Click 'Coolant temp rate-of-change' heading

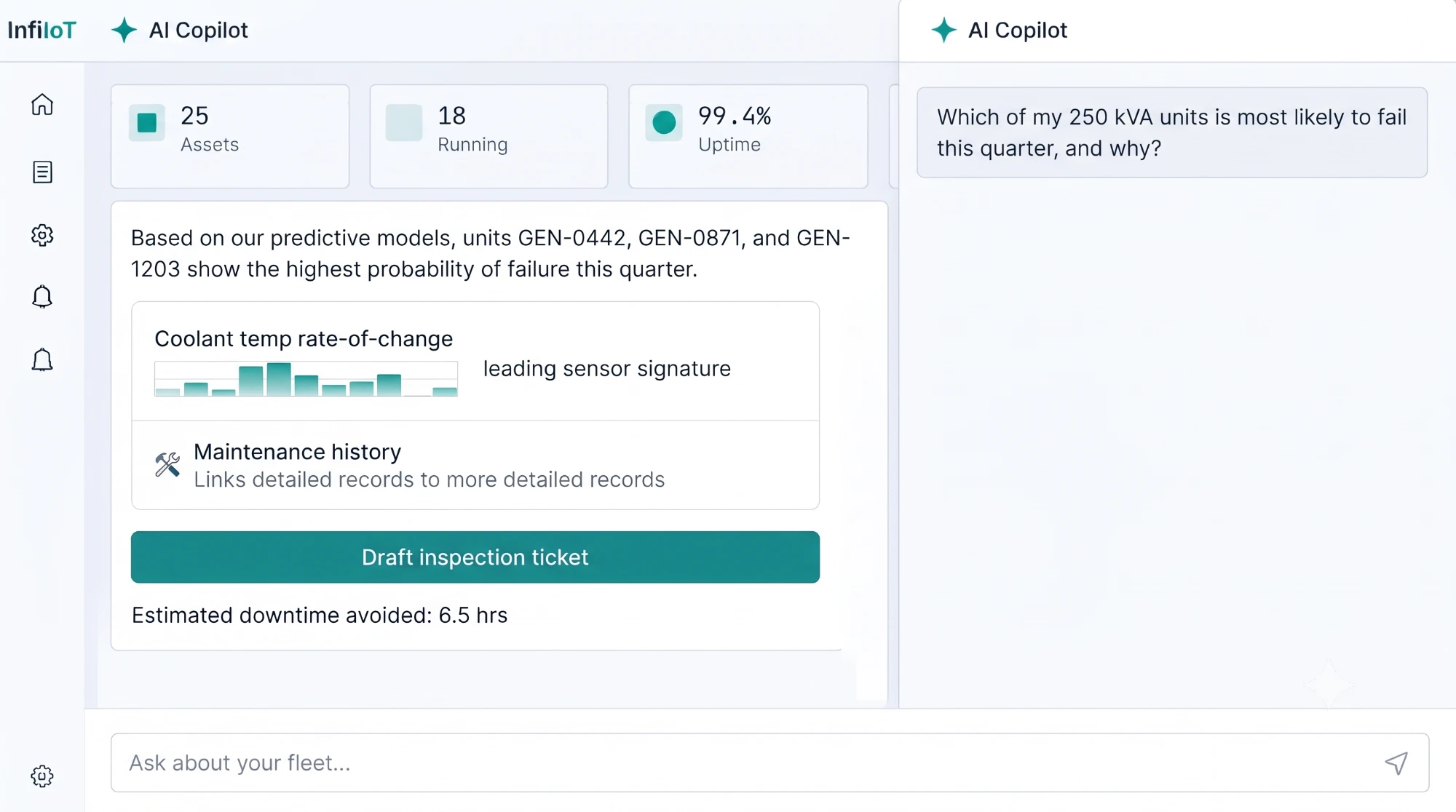[304, 339]
